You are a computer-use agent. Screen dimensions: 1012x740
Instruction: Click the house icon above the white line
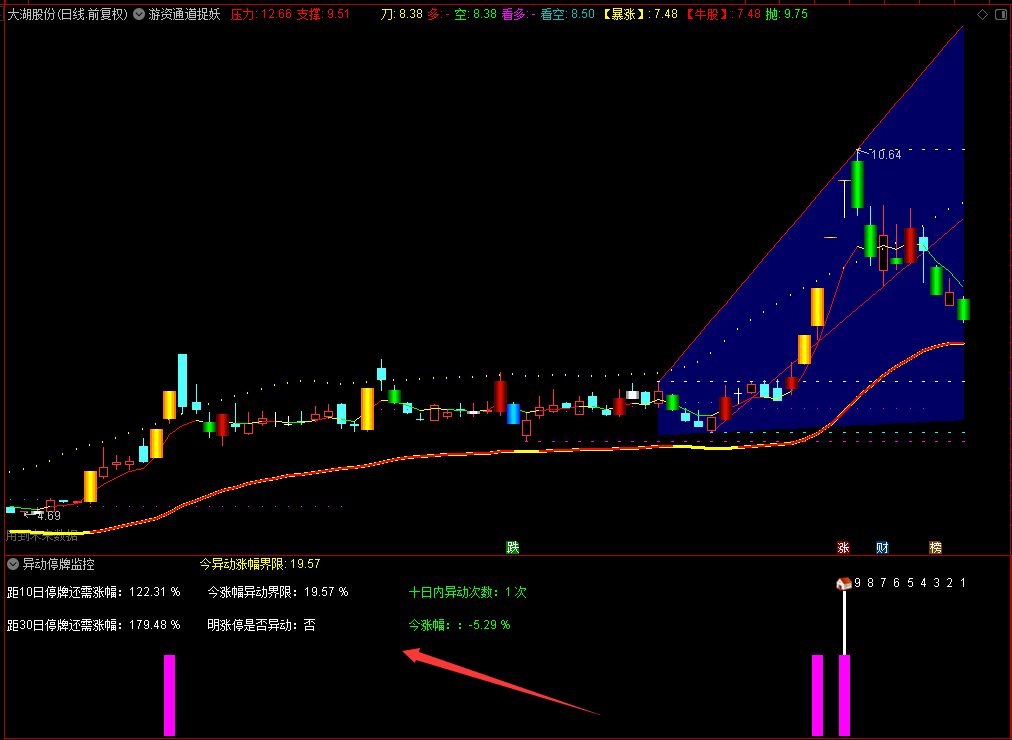tap(844, 583)
